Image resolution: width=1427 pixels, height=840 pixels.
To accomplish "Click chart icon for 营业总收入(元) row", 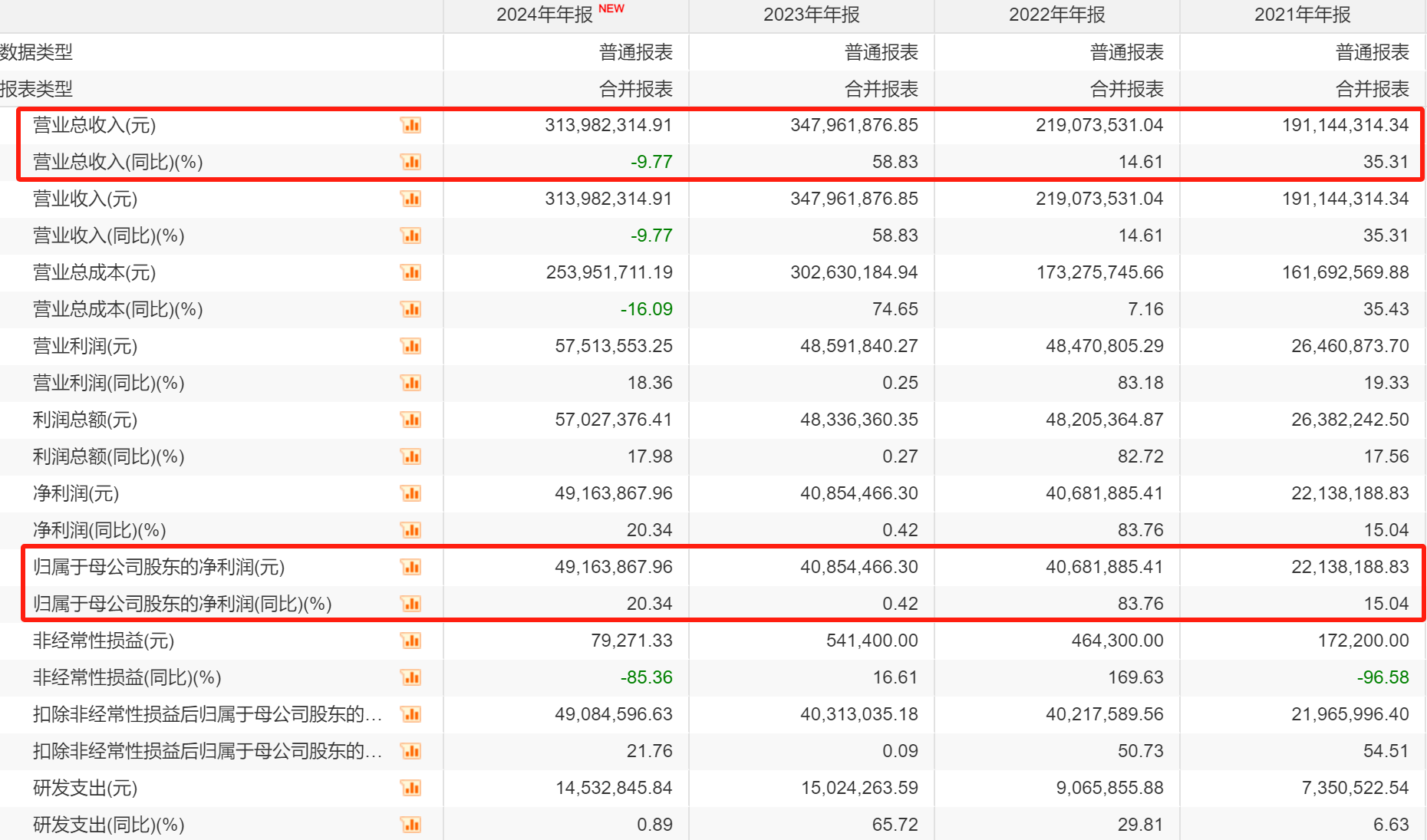I will [411, 125].
